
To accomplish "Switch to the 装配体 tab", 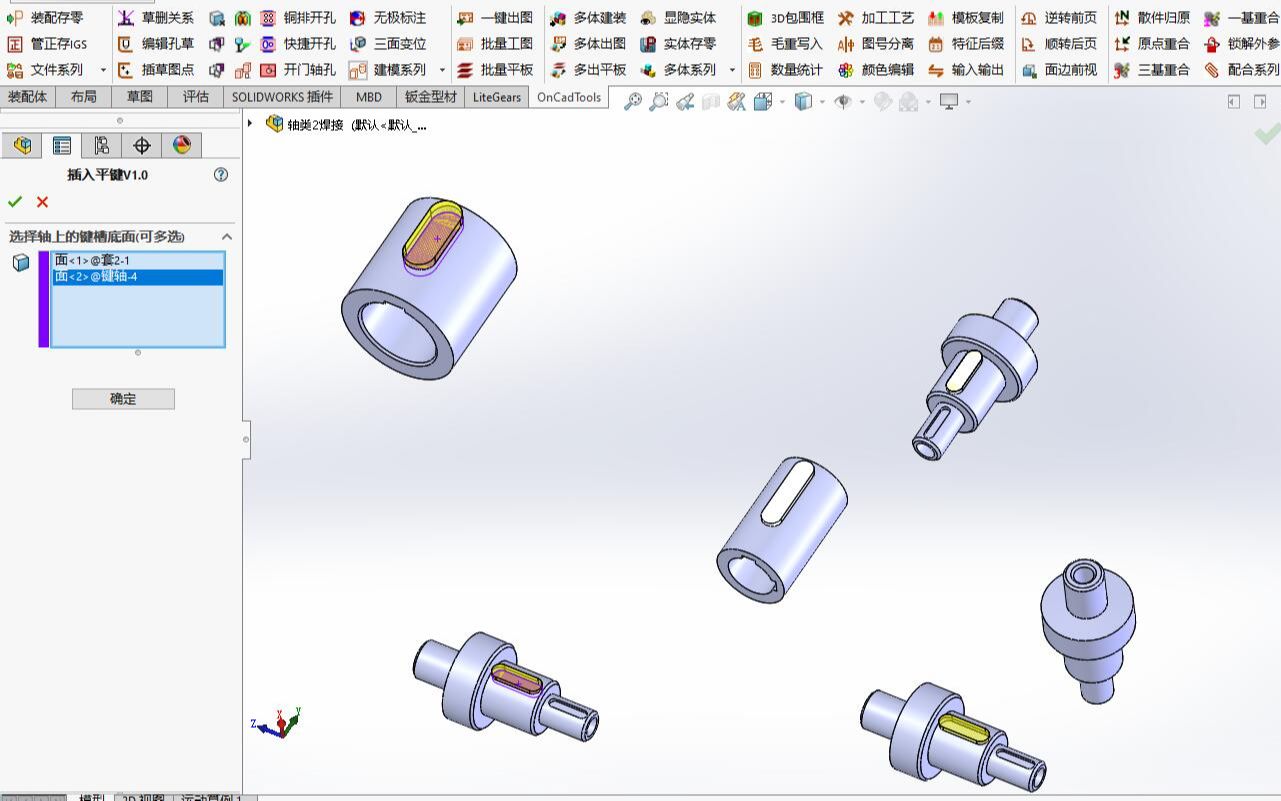I will click(x=28, y=96).
